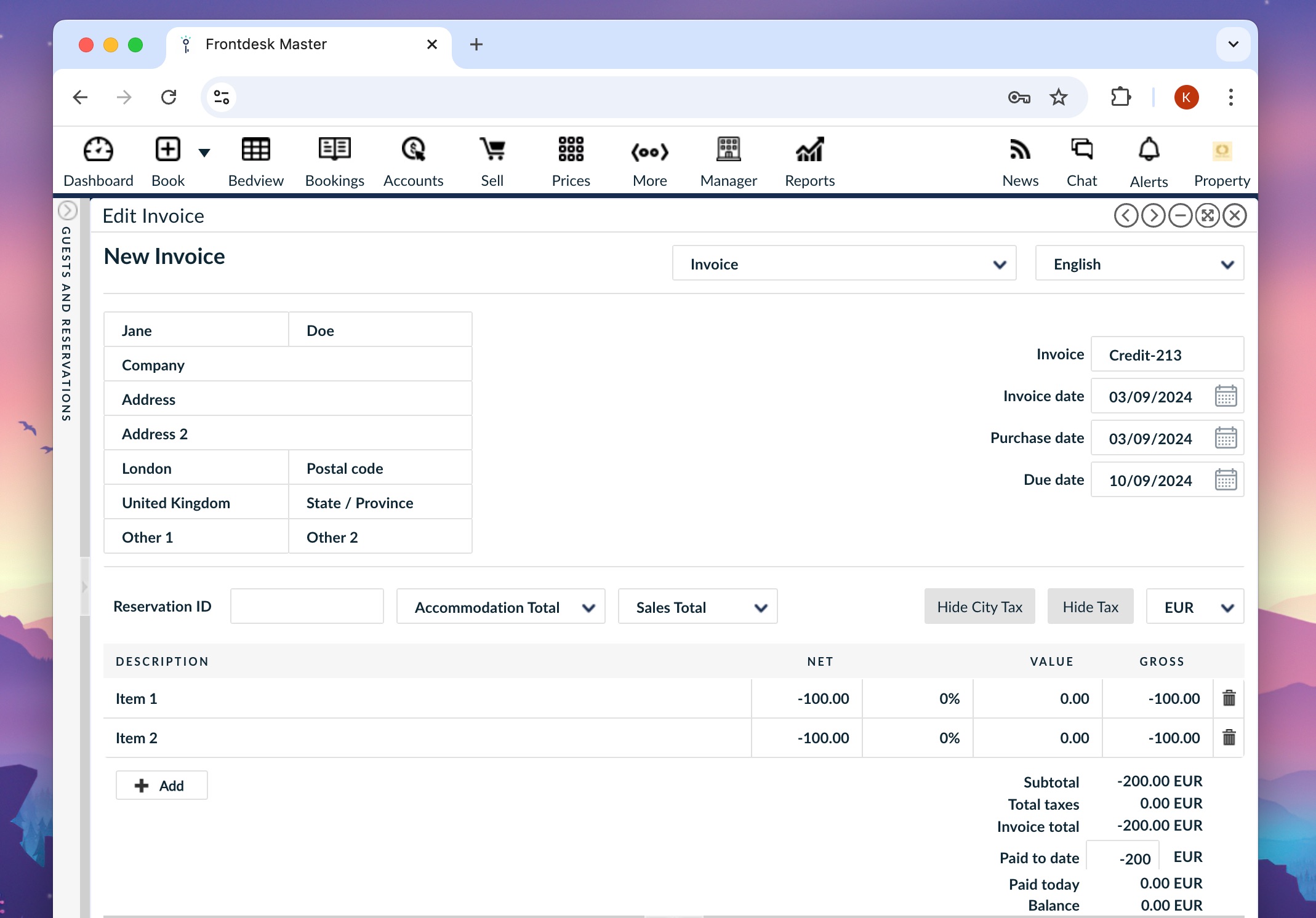1316x918 pixels.
Task: Click the first name field Jane
Action: click(196, 330)
